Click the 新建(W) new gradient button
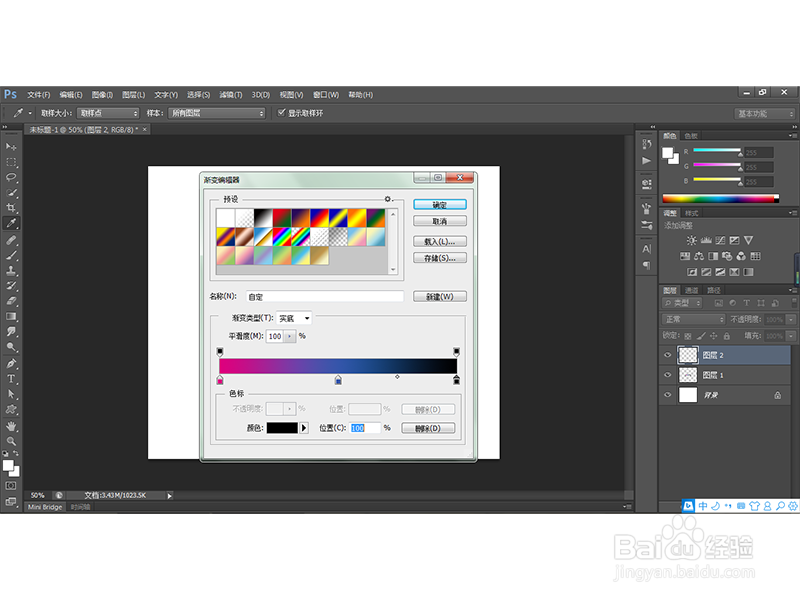This screenshot has width=800, height=600. (x=440, y=296)
